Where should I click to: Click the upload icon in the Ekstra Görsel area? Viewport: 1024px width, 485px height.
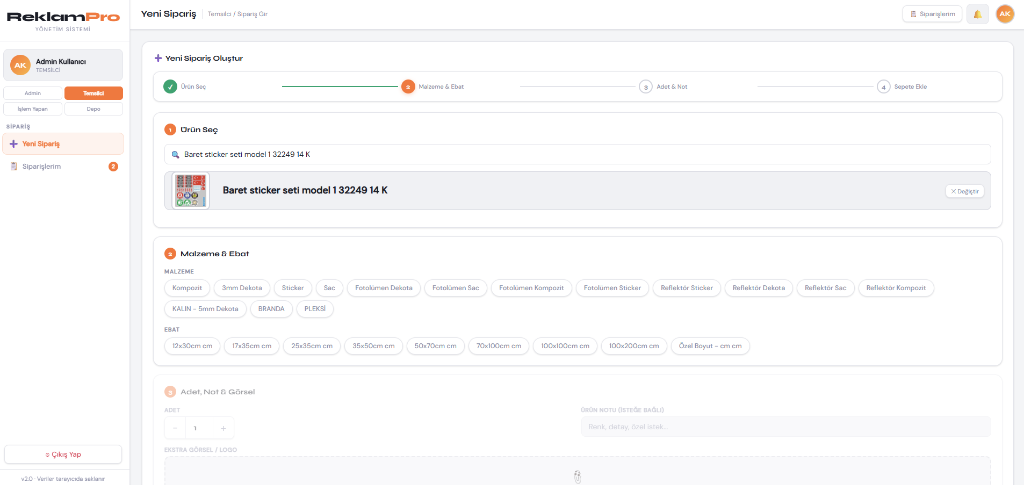pos(577,477)
